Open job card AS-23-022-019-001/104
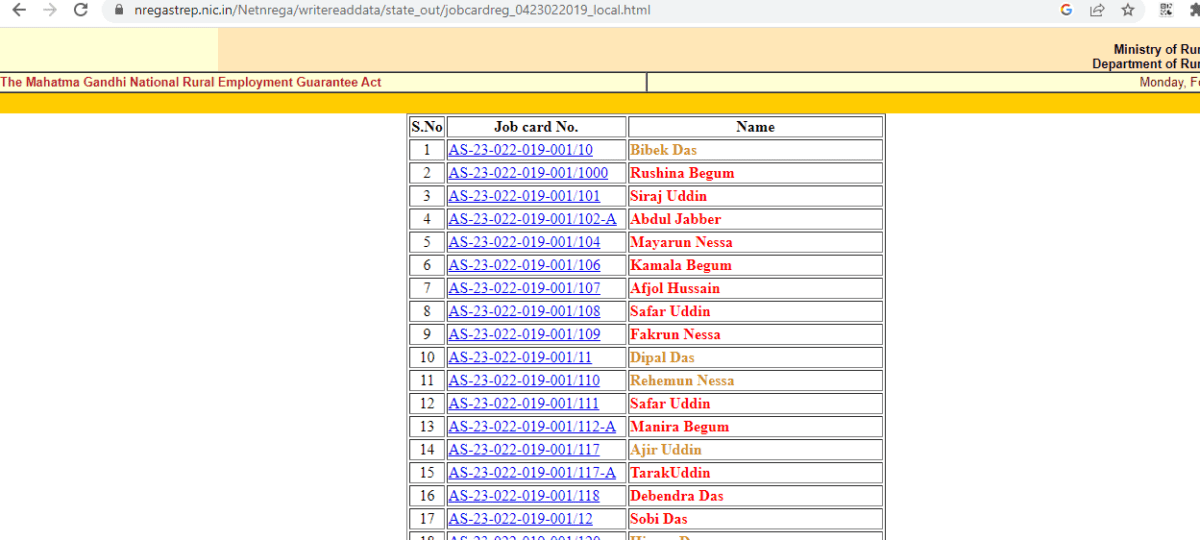This screenshot has height=540, width=1200. pos(524,242)
